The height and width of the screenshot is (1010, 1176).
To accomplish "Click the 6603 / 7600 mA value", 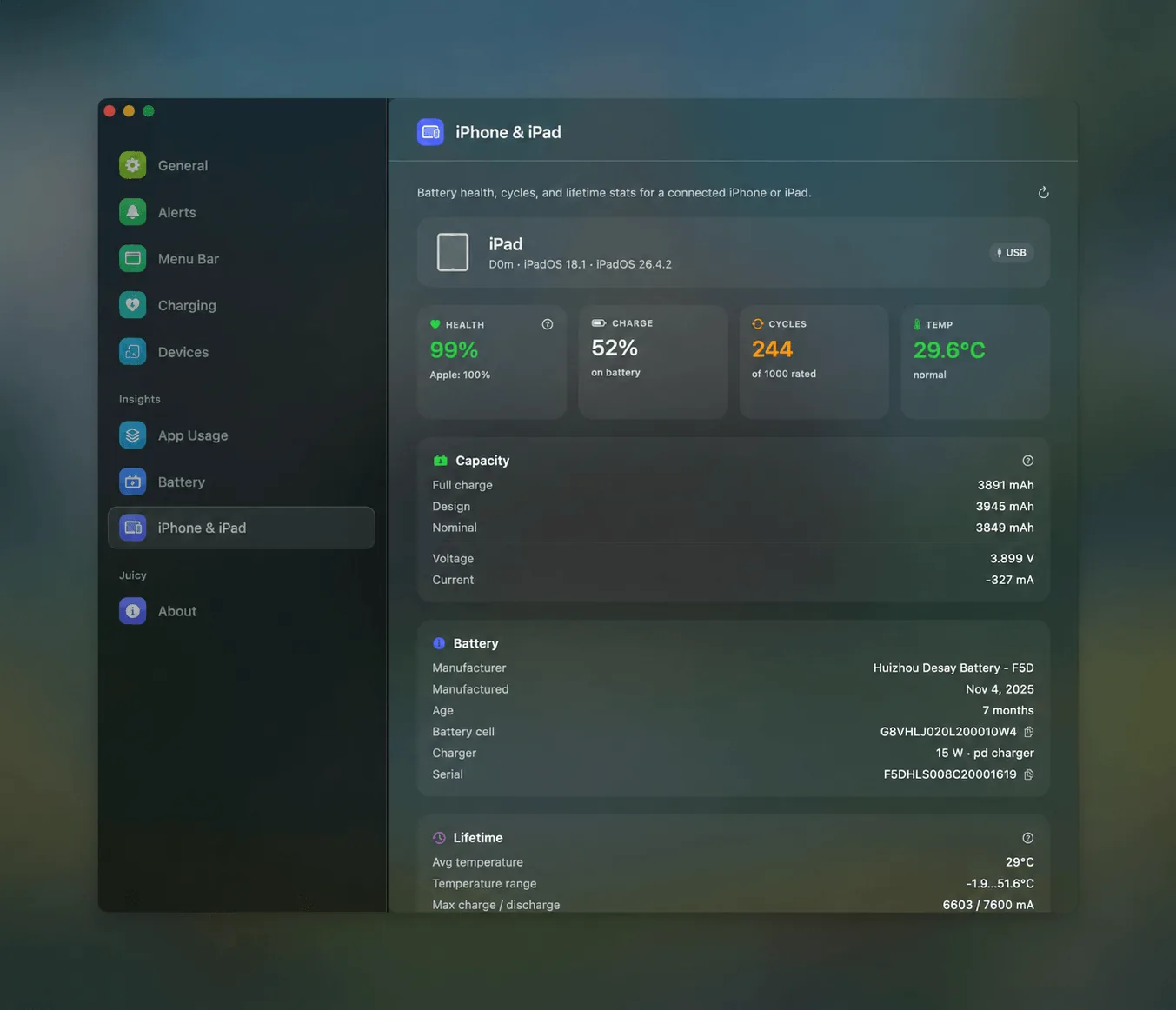I will pyautogui.click(x=988, y=905).
